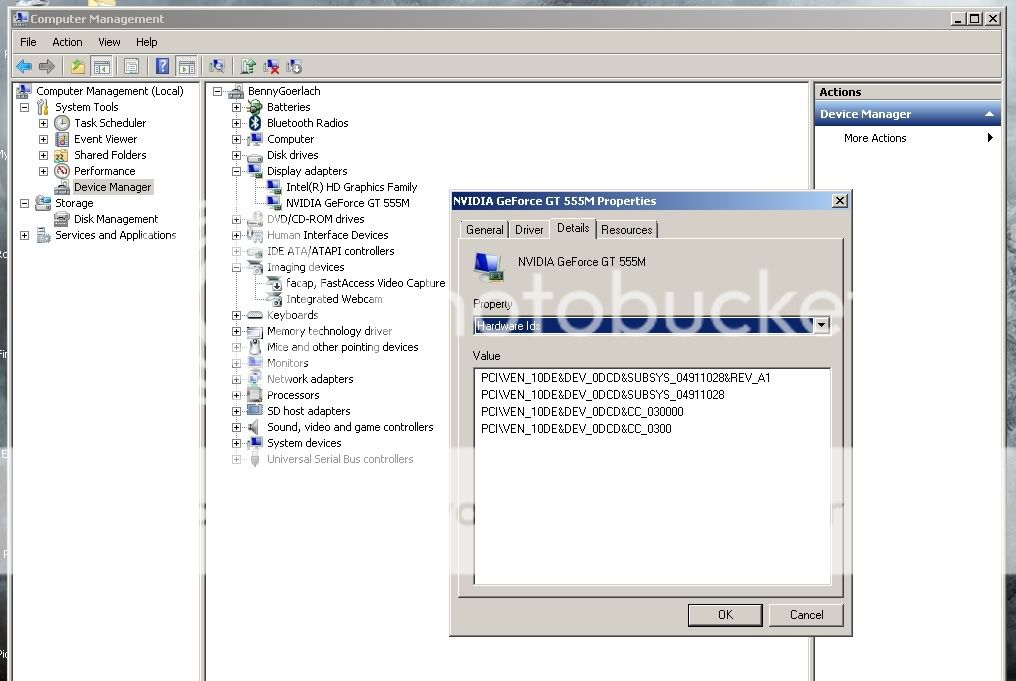Open Help via blue question mark icon

pos(162,67)
